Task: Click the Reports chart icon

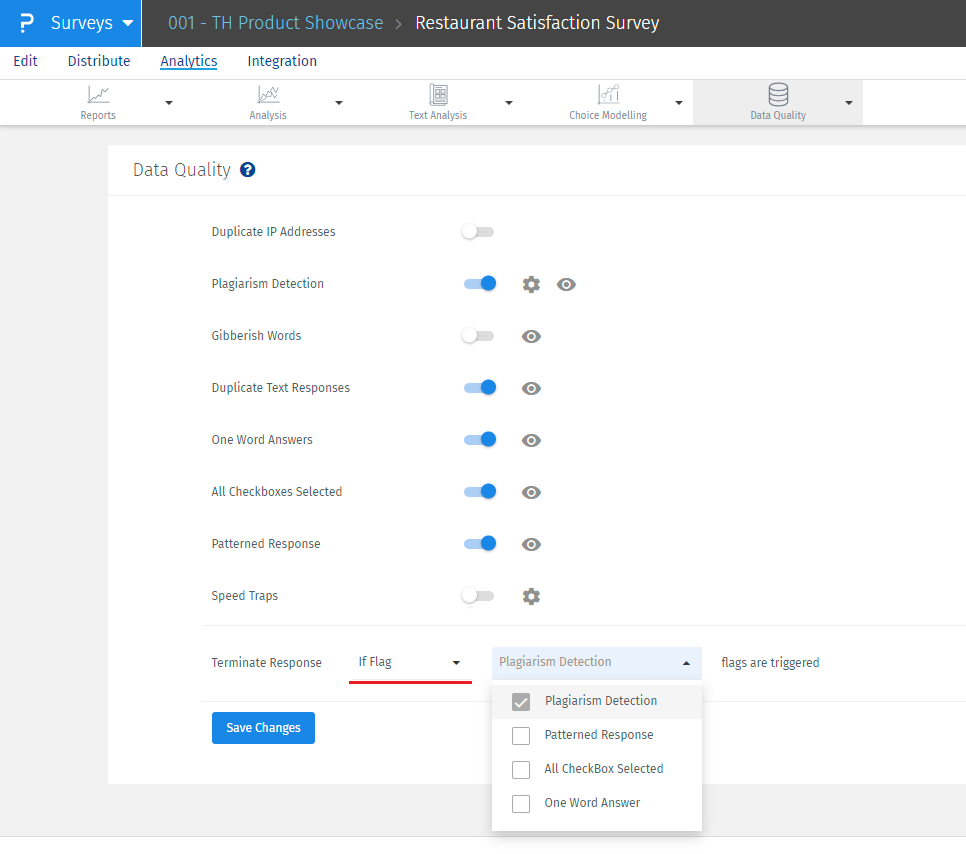Action: tap(98, 95)
